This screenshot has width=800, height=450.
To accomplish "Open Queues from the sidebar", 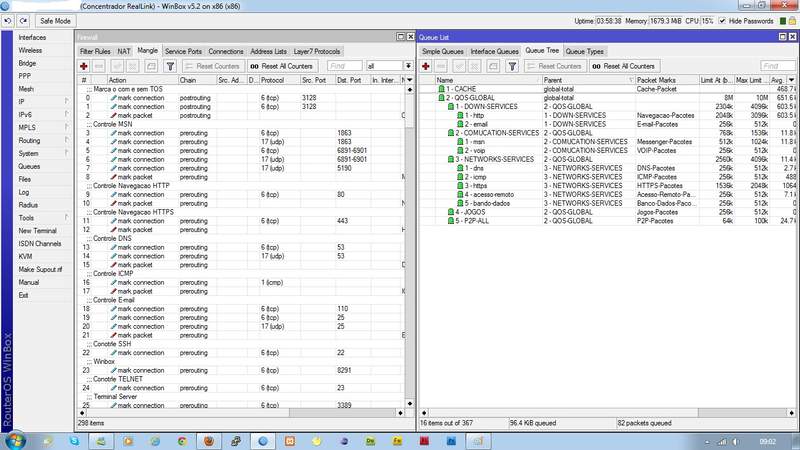I will coord(29,166).
